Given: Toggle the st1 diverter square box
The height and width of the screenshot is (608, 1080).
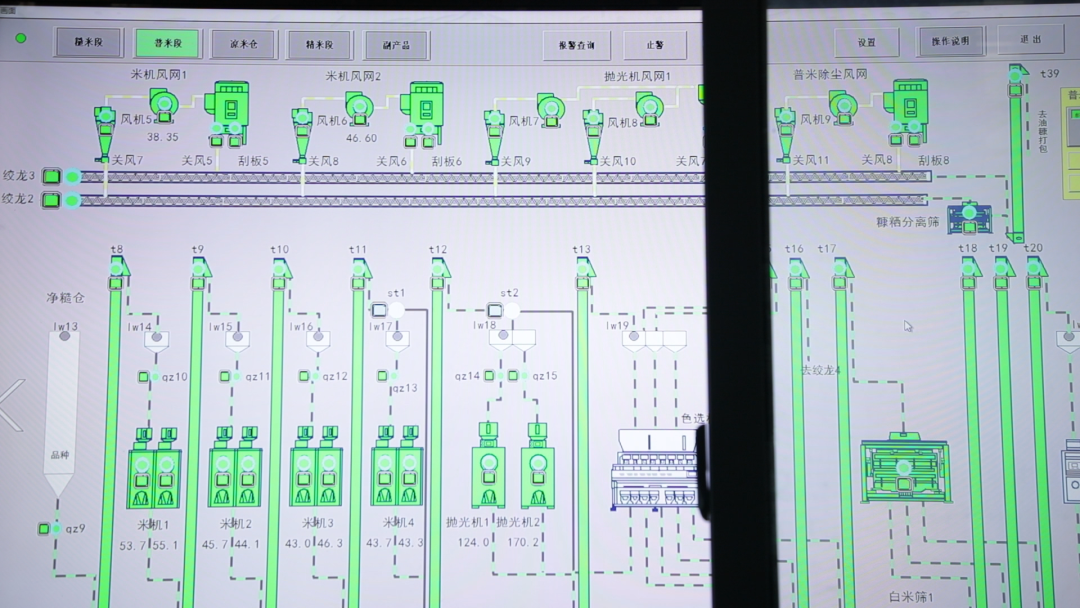Looking at the screenshot, I should (380, 310).
